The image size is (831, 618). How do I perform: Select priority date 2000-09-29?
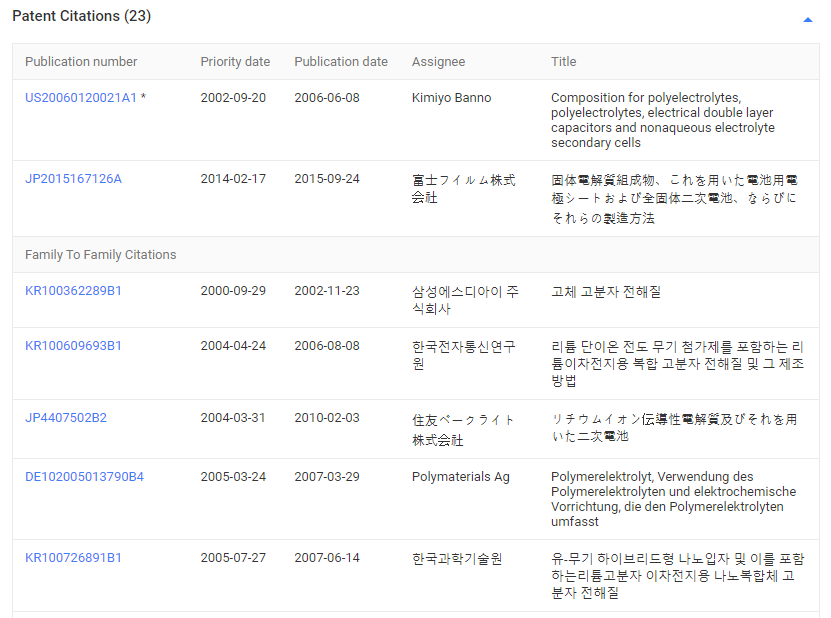point(233,290)
